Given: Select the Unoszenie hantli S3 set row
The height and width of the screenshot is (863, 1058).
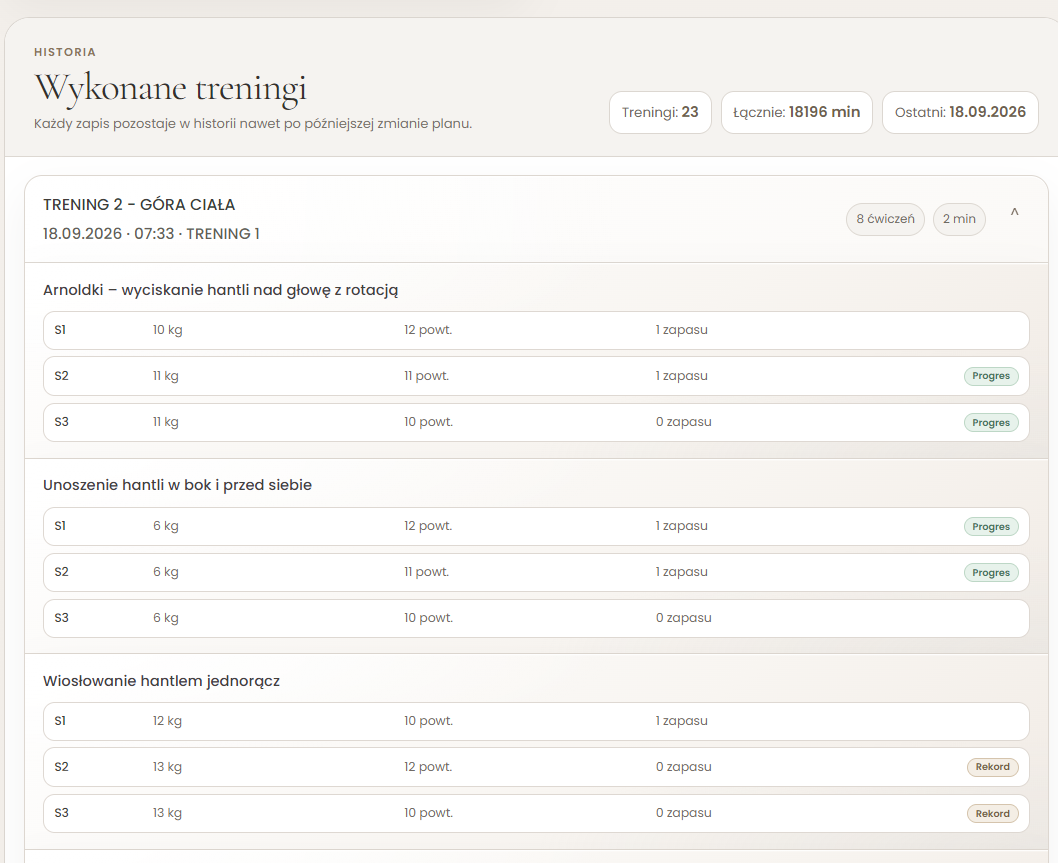Looking at the screenshot, I should click(536, 619).
